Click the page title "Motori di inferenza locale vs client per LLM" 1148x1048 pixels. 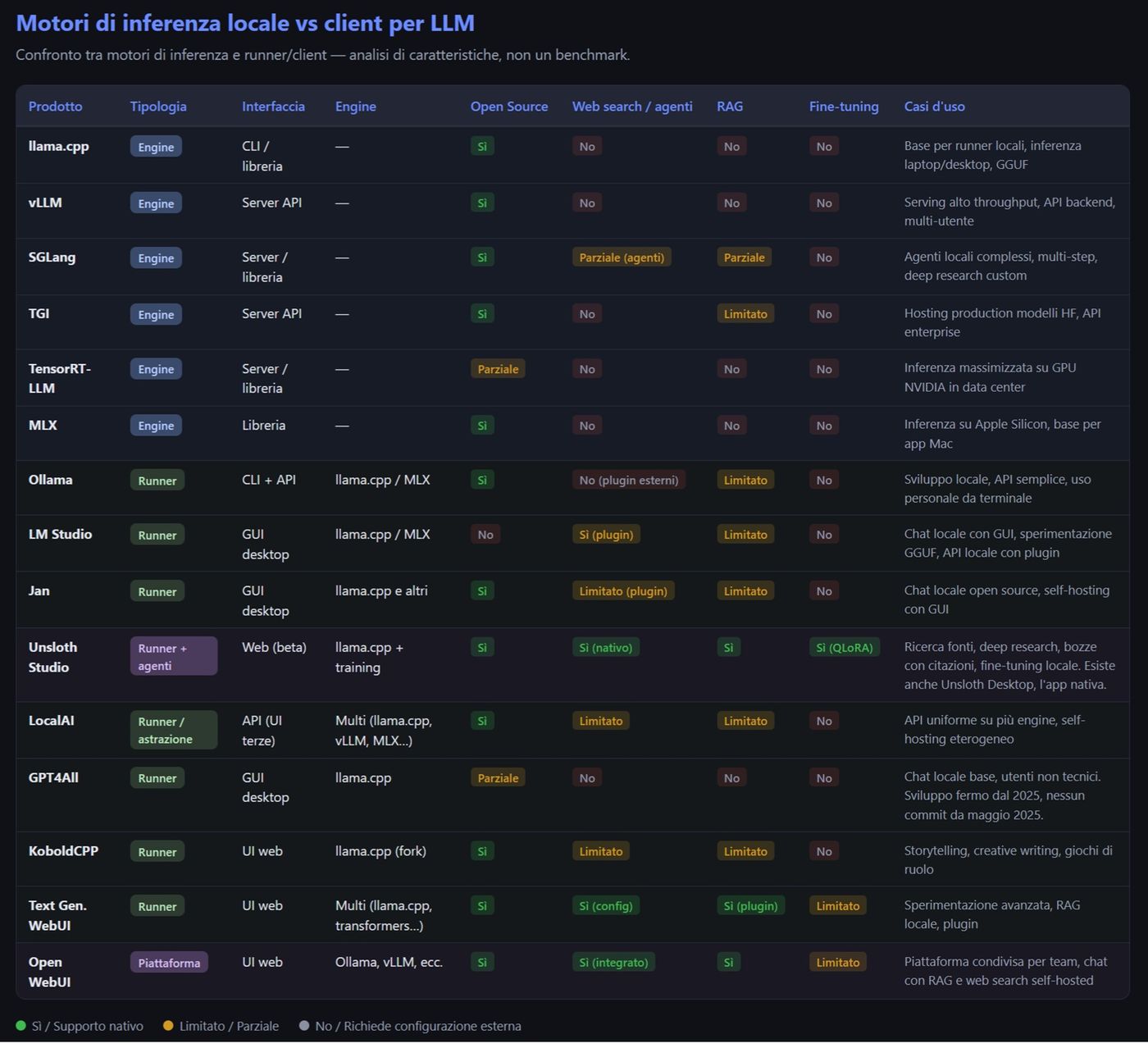[x=245, y=23]
